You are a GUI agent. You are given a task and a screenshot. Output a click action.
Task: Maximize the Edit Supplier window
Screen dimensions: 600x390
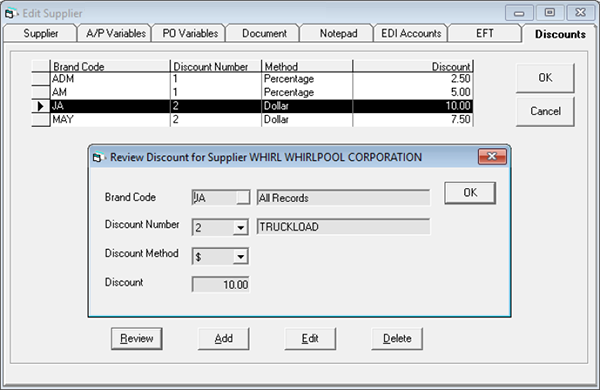pos(550,13)
